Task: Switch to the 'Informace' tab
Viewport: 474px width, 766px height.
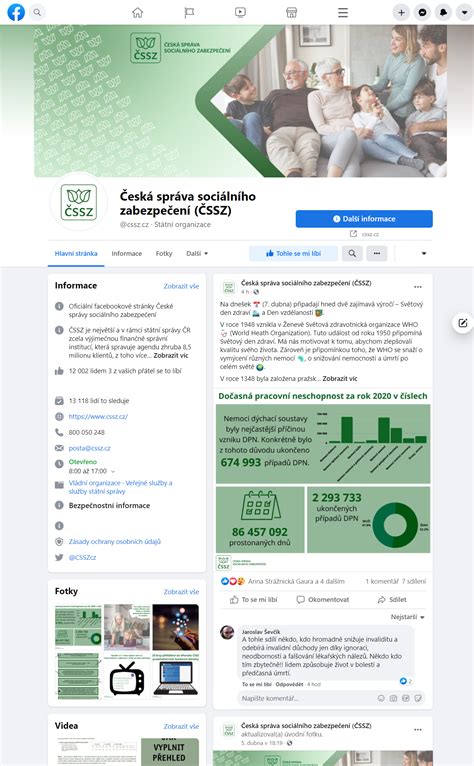Action: (127, 253)
